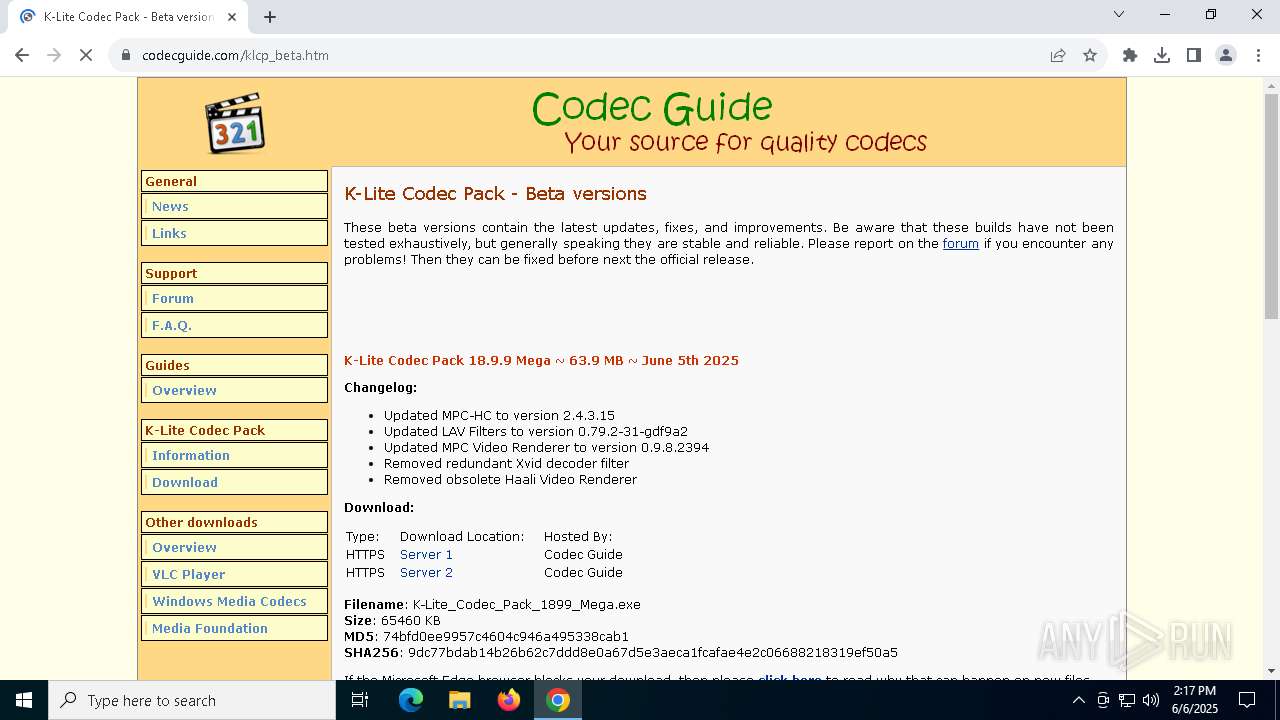This screenshot has width=1280, height=720.
Task: Open the F.A.Q. sidebar item
Action: 234,325
